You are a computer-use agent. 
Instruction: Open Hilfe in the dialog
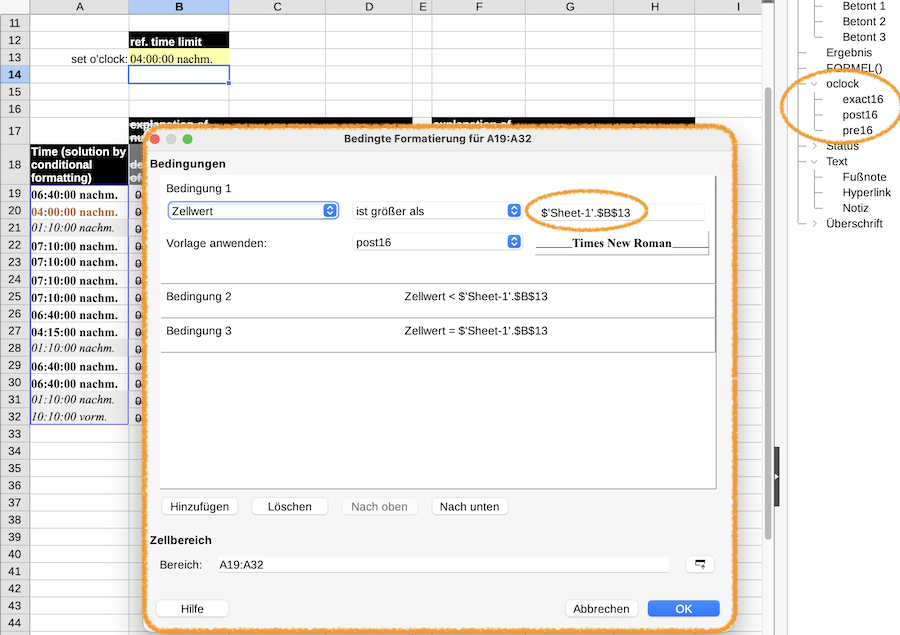pos(192,609)
